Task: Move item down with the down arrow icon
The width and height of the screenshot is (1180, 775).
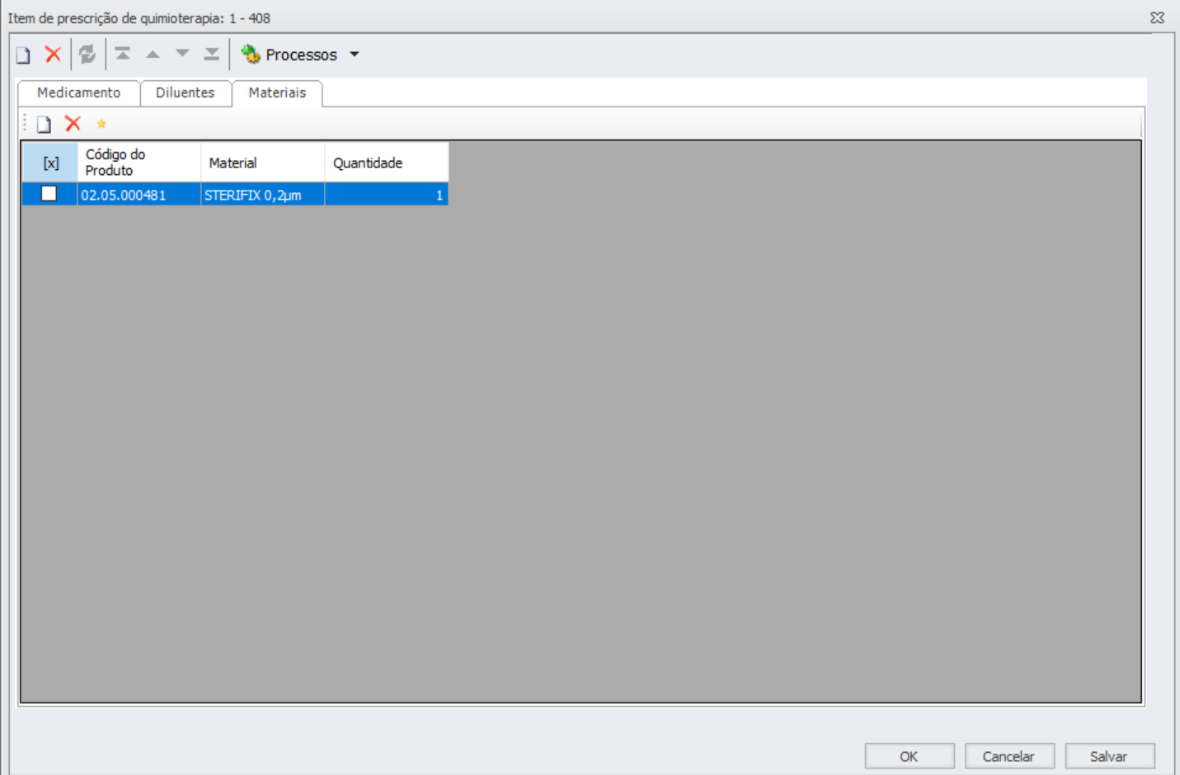Action: pyautogui.click(x=182, y=54)
